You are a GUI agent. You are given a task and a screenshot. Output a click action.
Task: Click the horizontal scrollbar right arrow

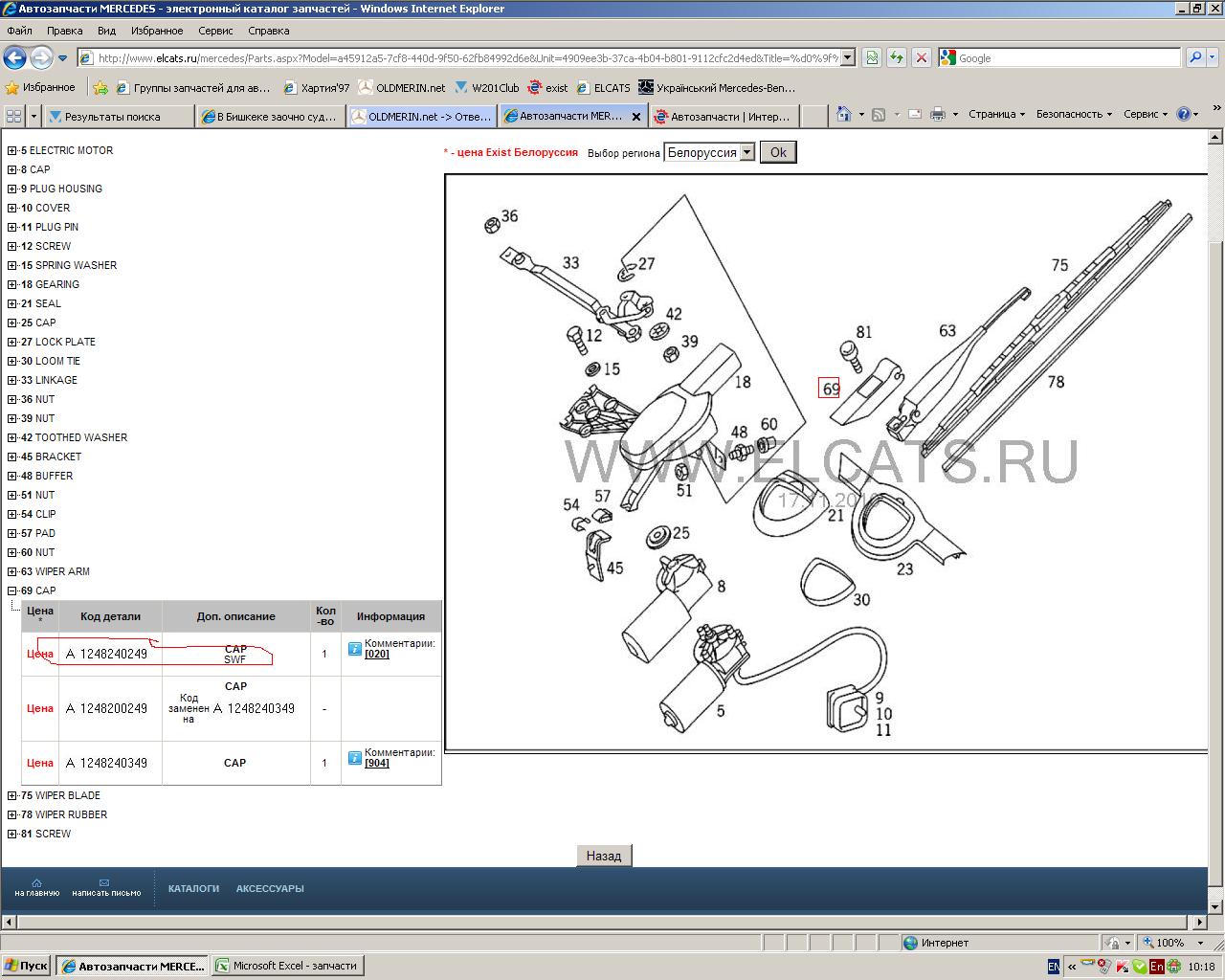(1200, 923)
